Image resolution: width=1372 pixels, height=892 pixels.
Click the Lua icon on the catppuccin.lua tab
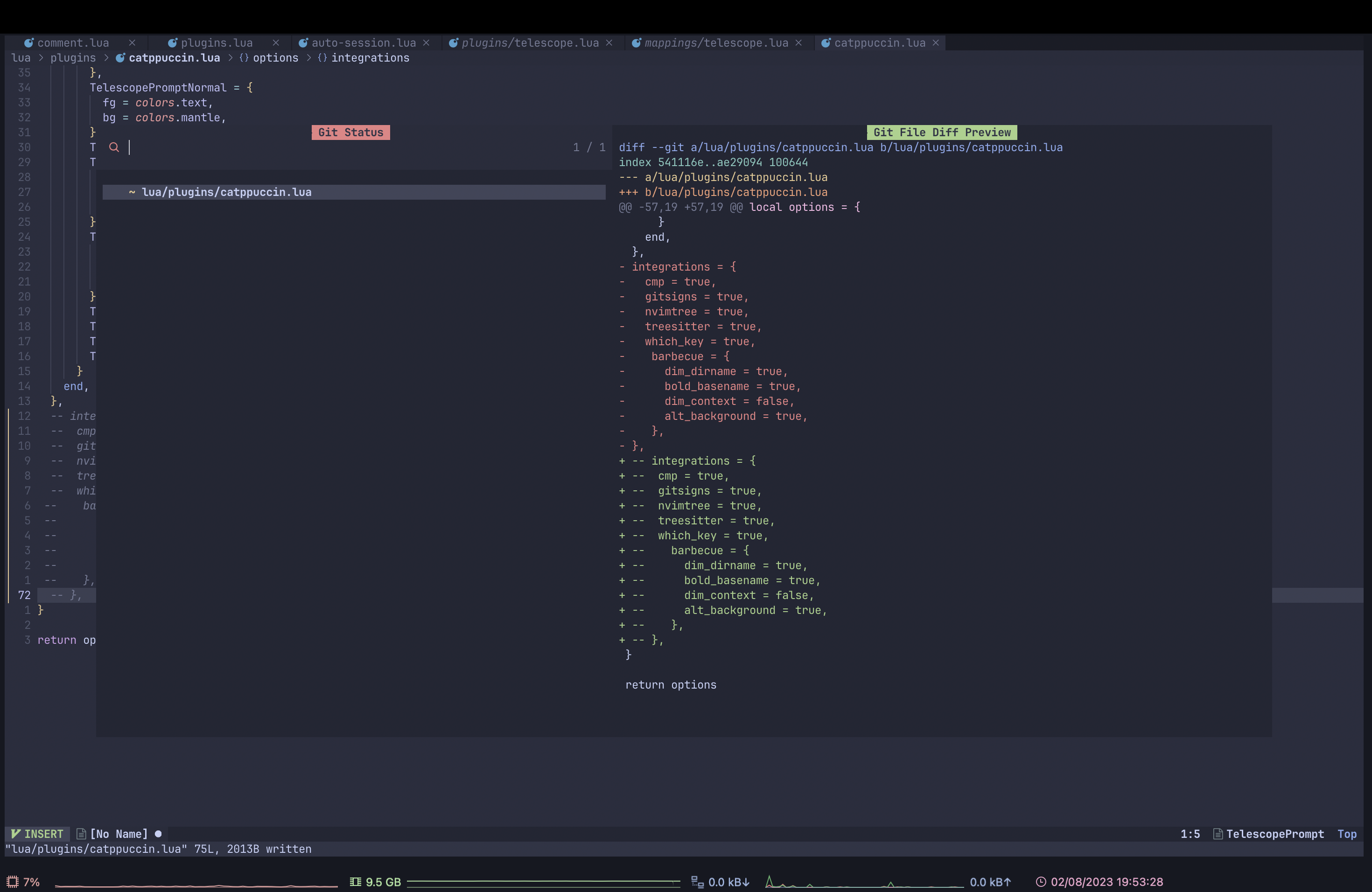826,42
